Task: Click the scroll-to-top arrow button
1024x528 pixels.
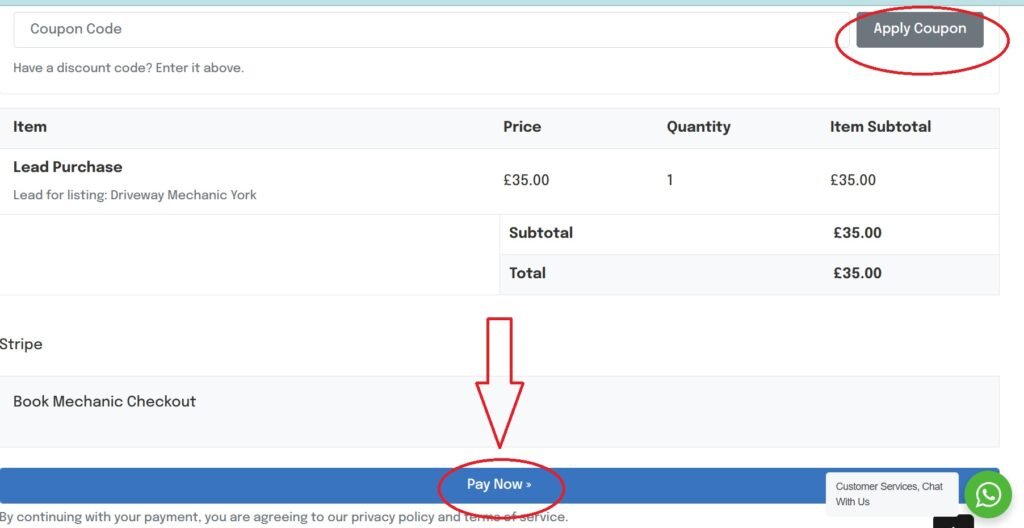Action: tap(953, 522)
